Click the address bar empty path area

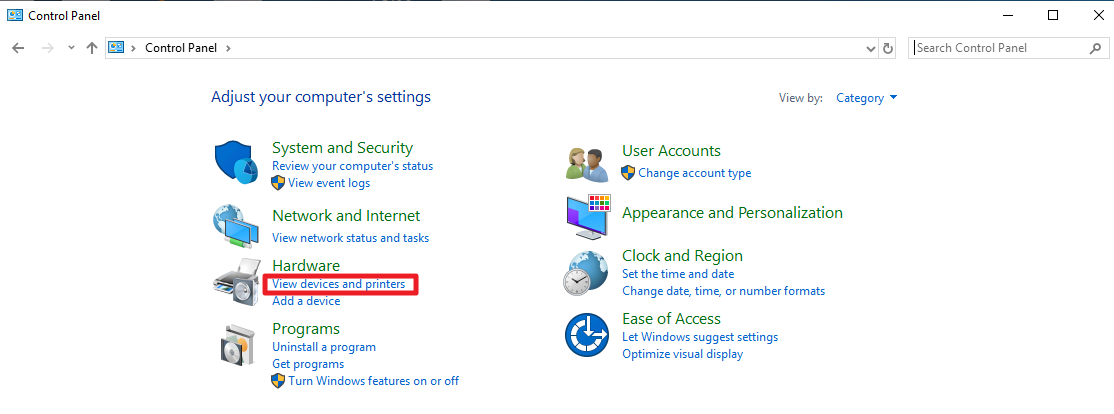(x=547, y=48)
